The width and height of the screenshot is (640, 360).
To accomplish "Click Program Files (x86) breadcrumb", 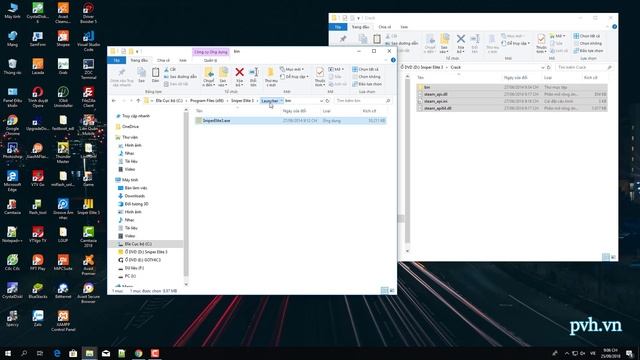I will coord(207,101).
